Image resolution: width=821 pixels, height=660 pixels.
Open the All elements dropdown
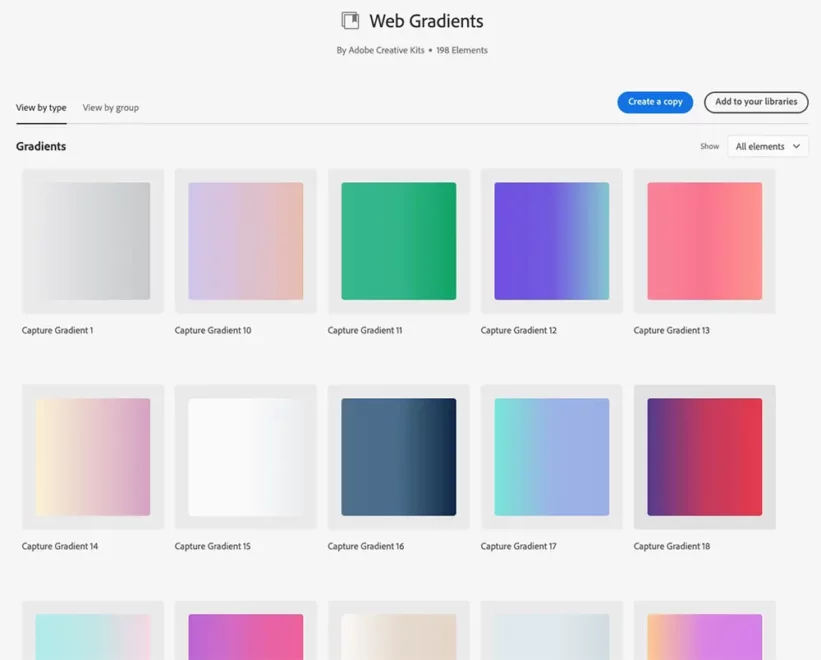coord(766,146)
